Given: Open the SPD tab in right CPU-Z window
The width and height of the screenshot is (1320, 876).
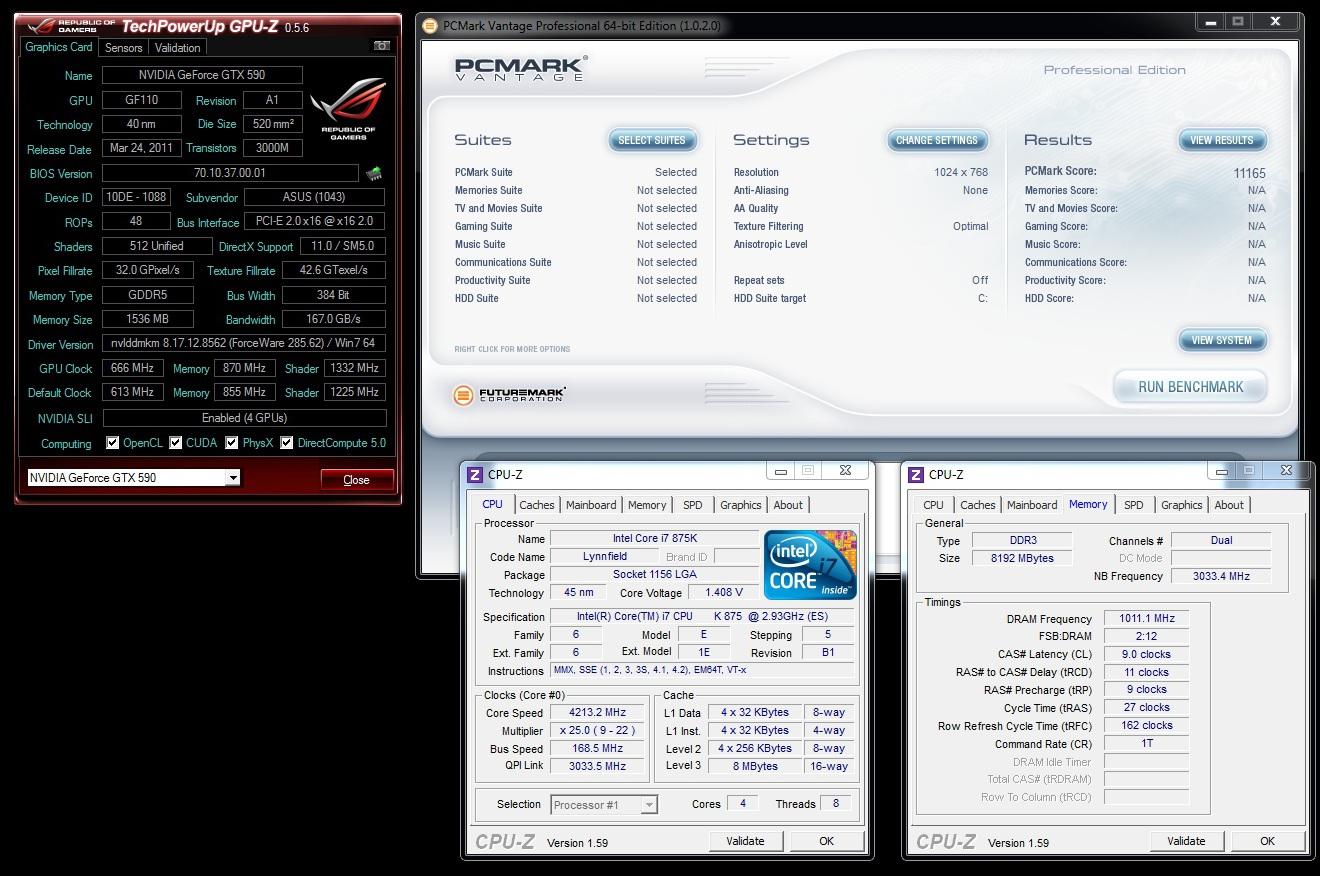Looking at the screenshot, I should click(x=1134, y=505).
